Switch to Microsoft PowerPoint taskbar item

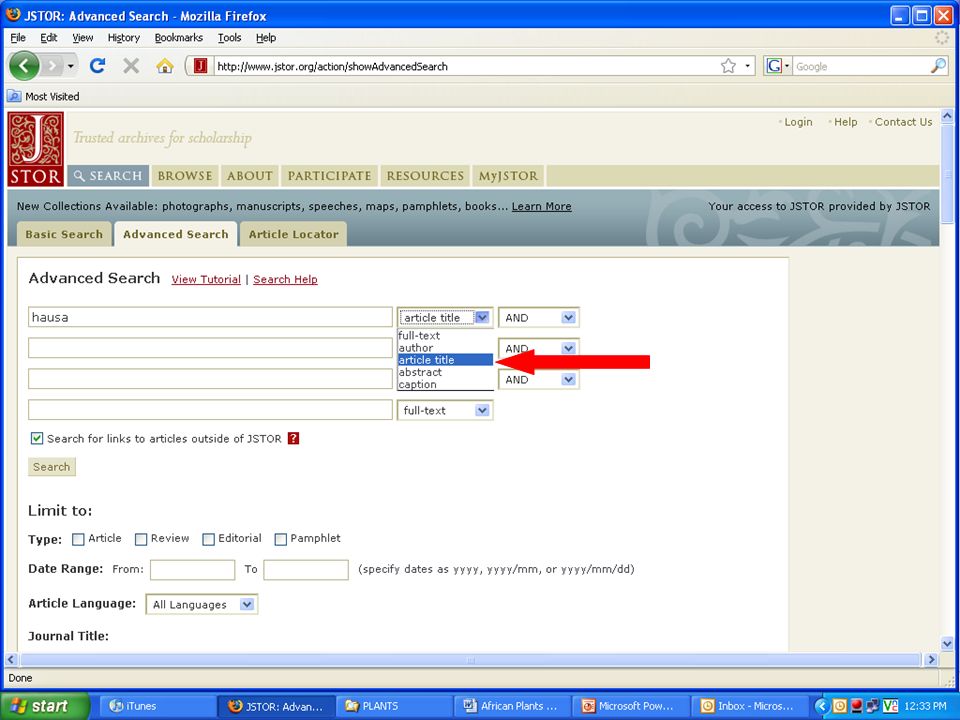[x=632, y=706]
